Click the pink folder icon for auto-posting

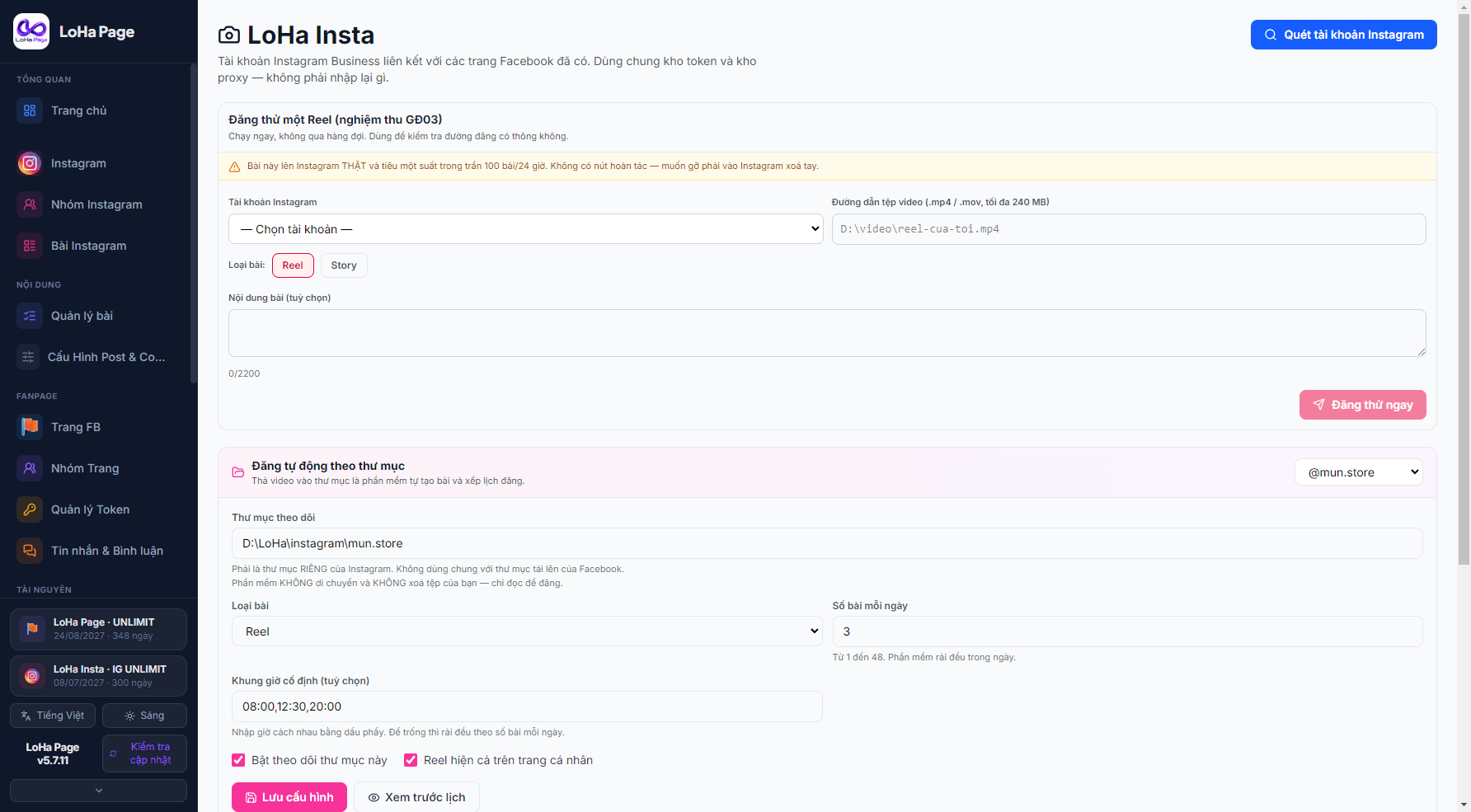tap(237, 472)
